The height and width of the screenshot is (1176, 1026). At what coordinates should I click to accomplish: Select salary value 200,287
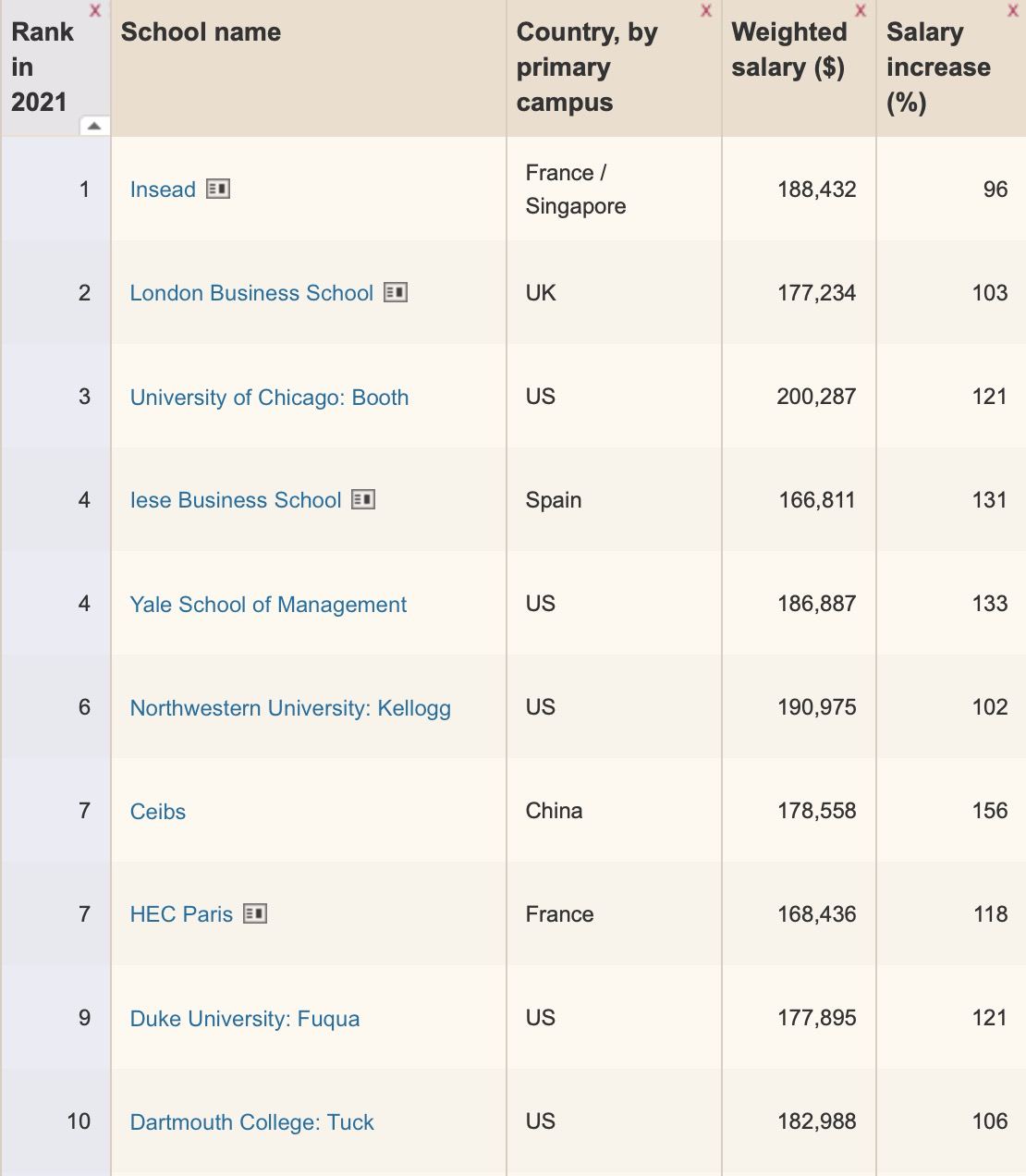816,397
